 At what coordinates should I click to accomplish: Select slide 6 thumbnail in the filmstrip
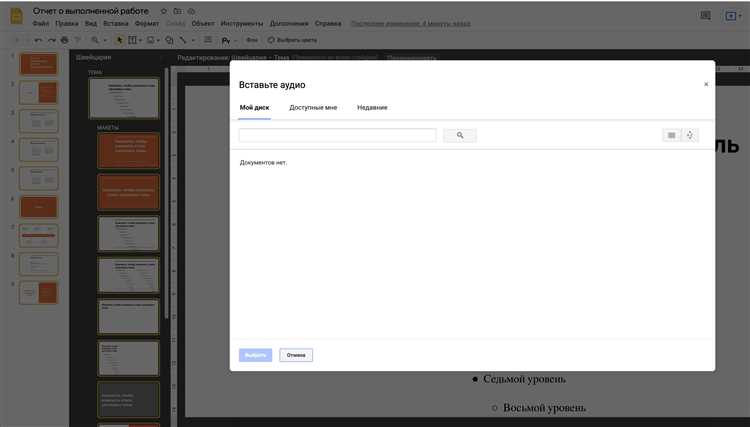(x=38, y=207)
